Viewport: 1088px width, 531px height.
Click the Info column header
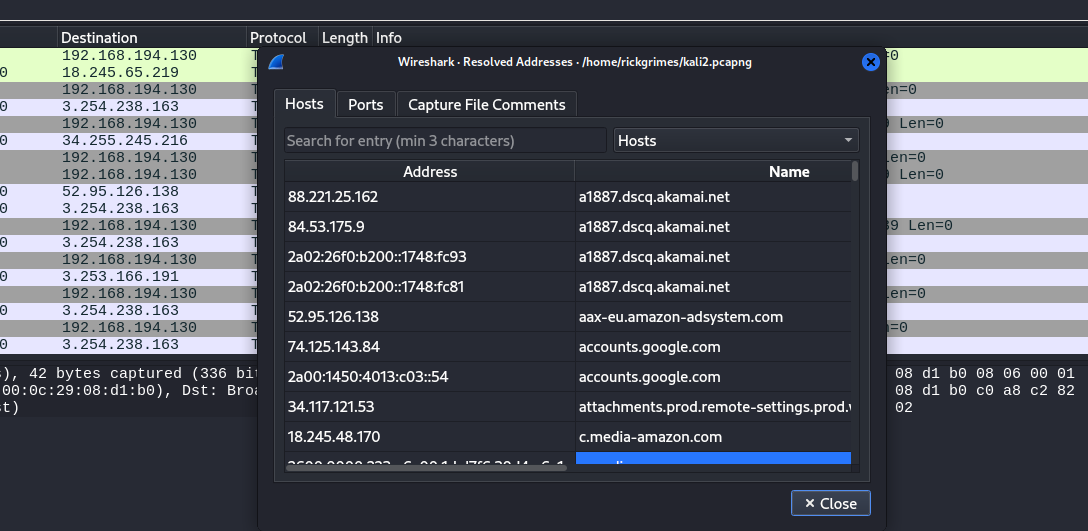[389, 38]
